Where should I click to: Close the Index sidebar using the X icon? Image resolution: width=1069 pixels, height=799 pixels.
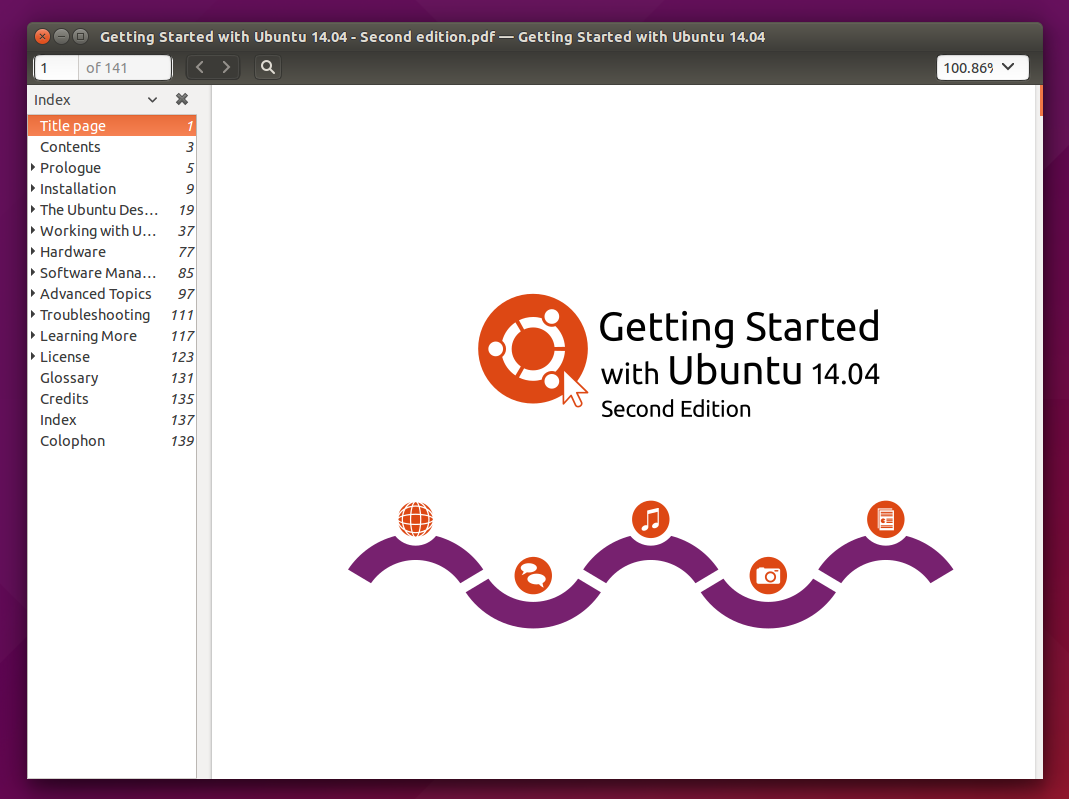coord(182,99)
